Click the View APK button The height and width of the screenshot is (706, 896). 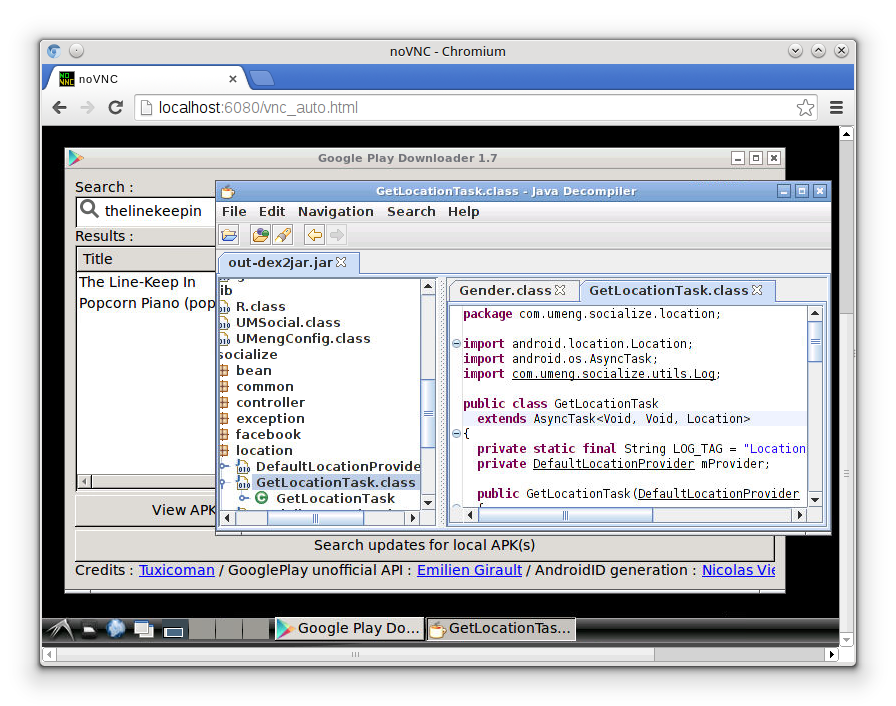pos(146,510)
